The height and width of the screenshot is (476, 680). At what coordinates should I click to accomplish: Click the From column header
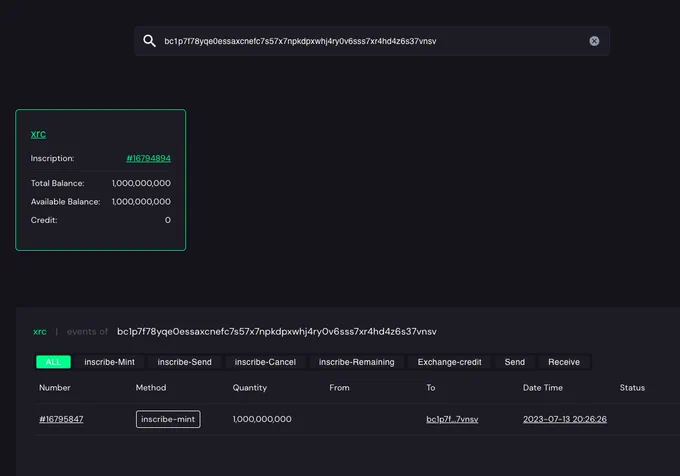pyautogui.click(x=339, y=388)
